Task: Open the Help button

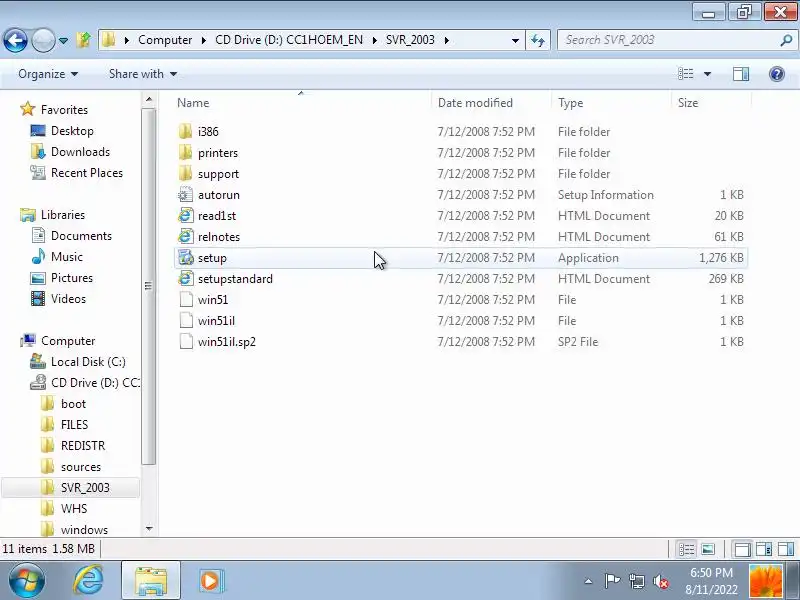Action: (x=777, y=74)
